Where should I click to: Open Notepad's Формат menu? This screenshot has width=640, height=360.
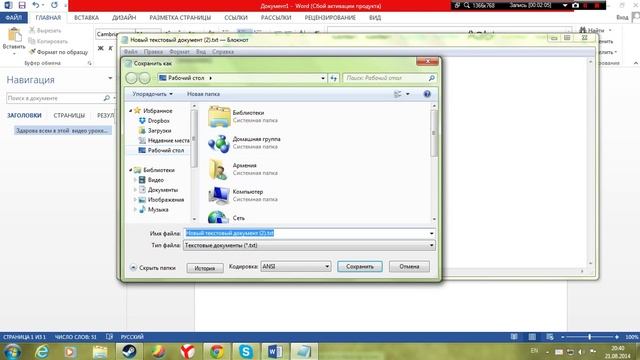(179, 52)
